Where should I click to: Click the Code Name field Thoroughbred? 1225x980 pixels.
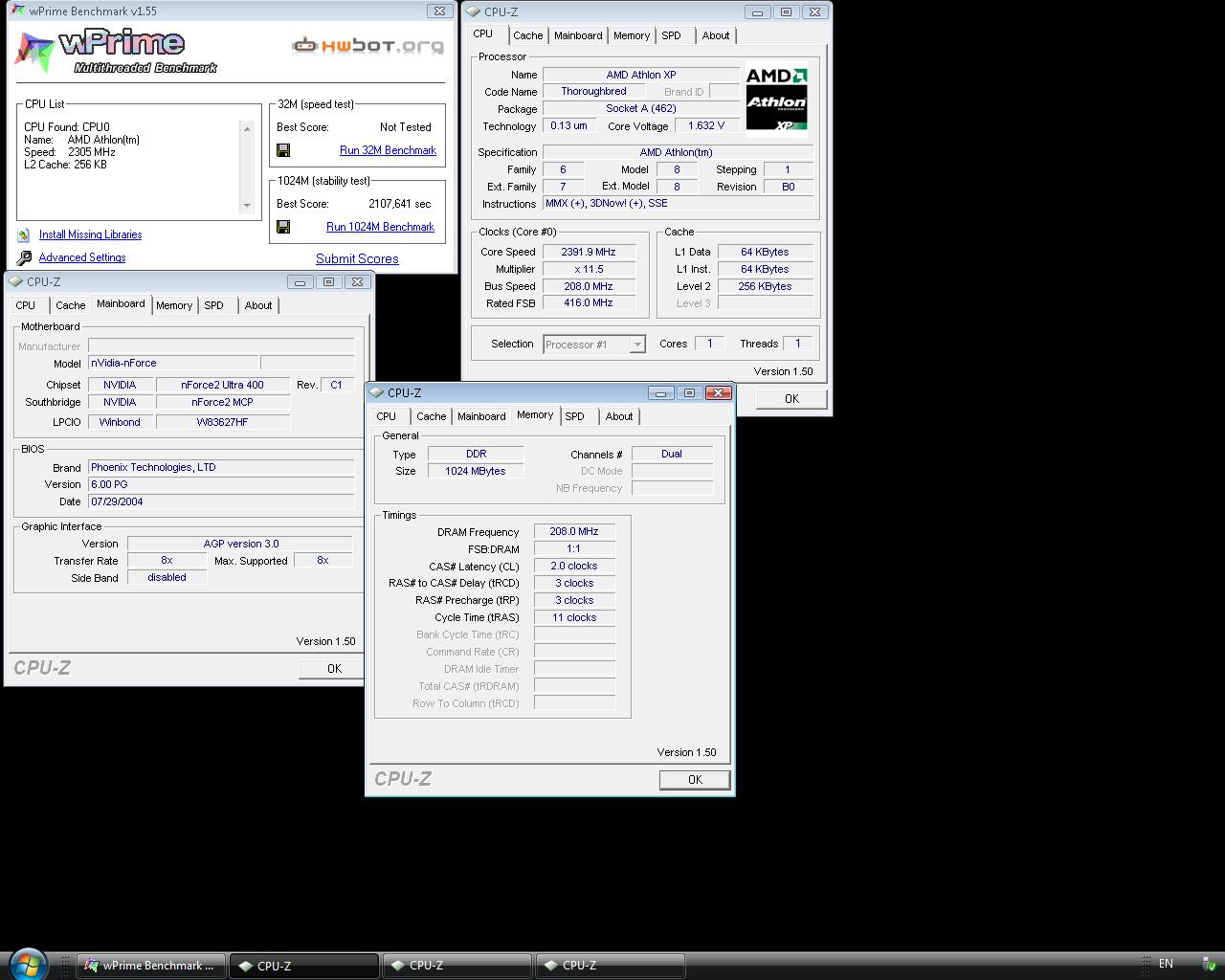coord(593,91)
